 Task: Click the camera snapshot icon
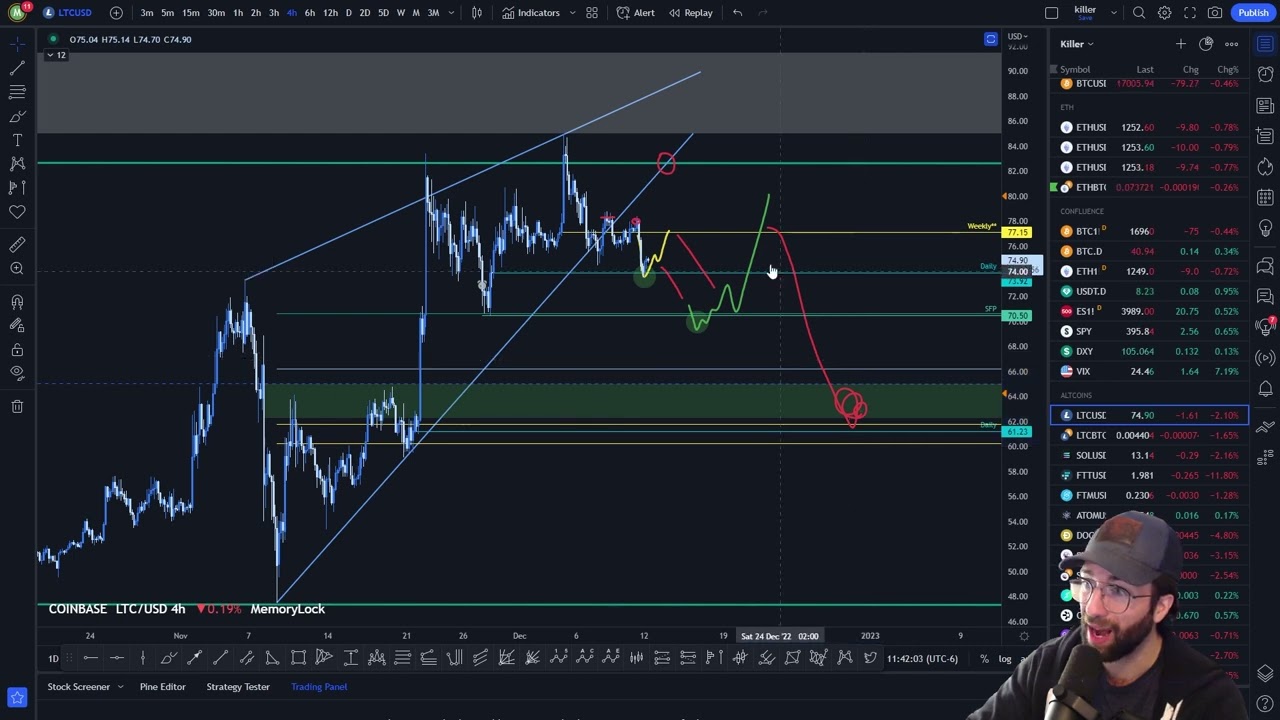coord(1215,13)
